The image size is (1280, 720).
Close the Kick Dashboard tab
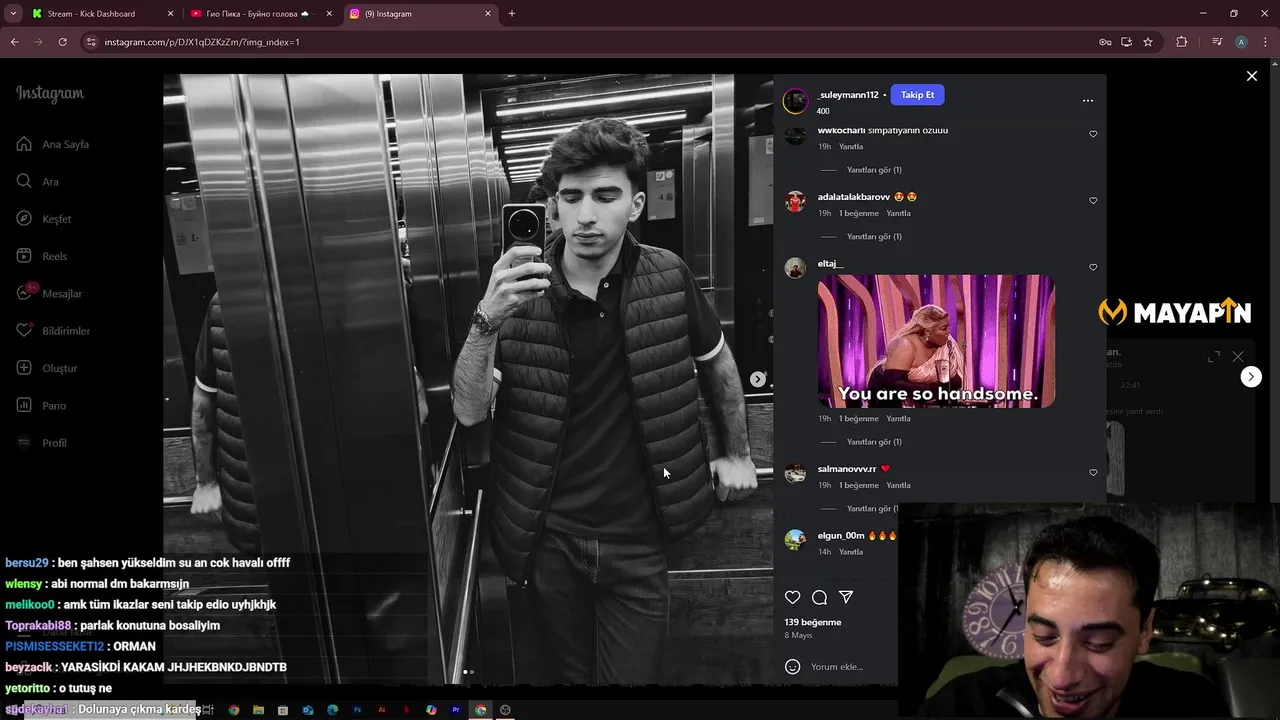point(170,14)
